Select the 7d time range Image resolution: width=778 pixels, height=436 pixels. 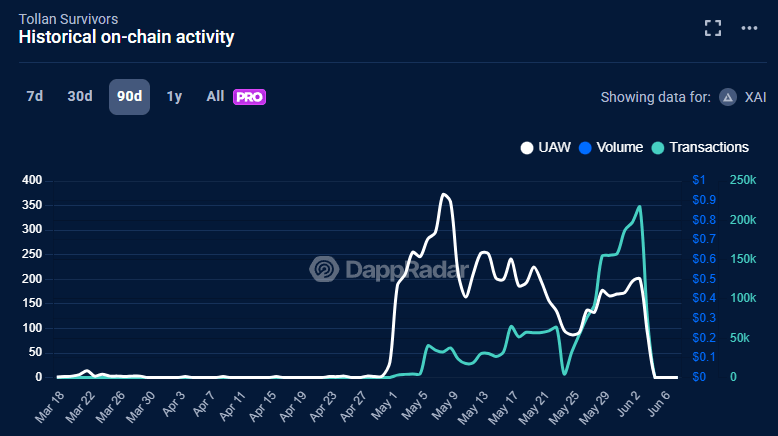click(x=35, y=96)
